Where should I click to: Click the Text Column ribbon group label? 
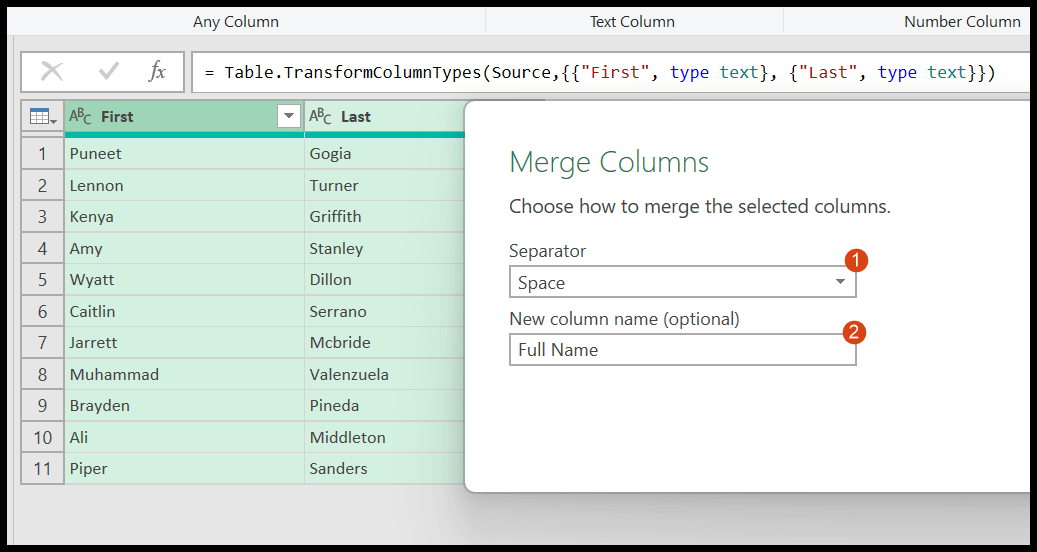click(x=632, y=22)
